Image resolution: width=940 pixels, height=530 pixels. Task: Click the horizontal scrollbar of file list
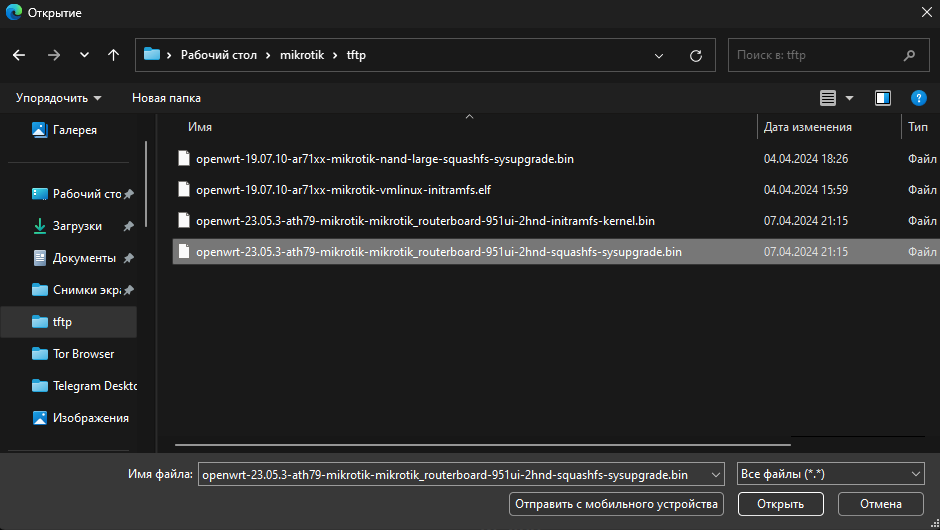[x=483, y=445]
